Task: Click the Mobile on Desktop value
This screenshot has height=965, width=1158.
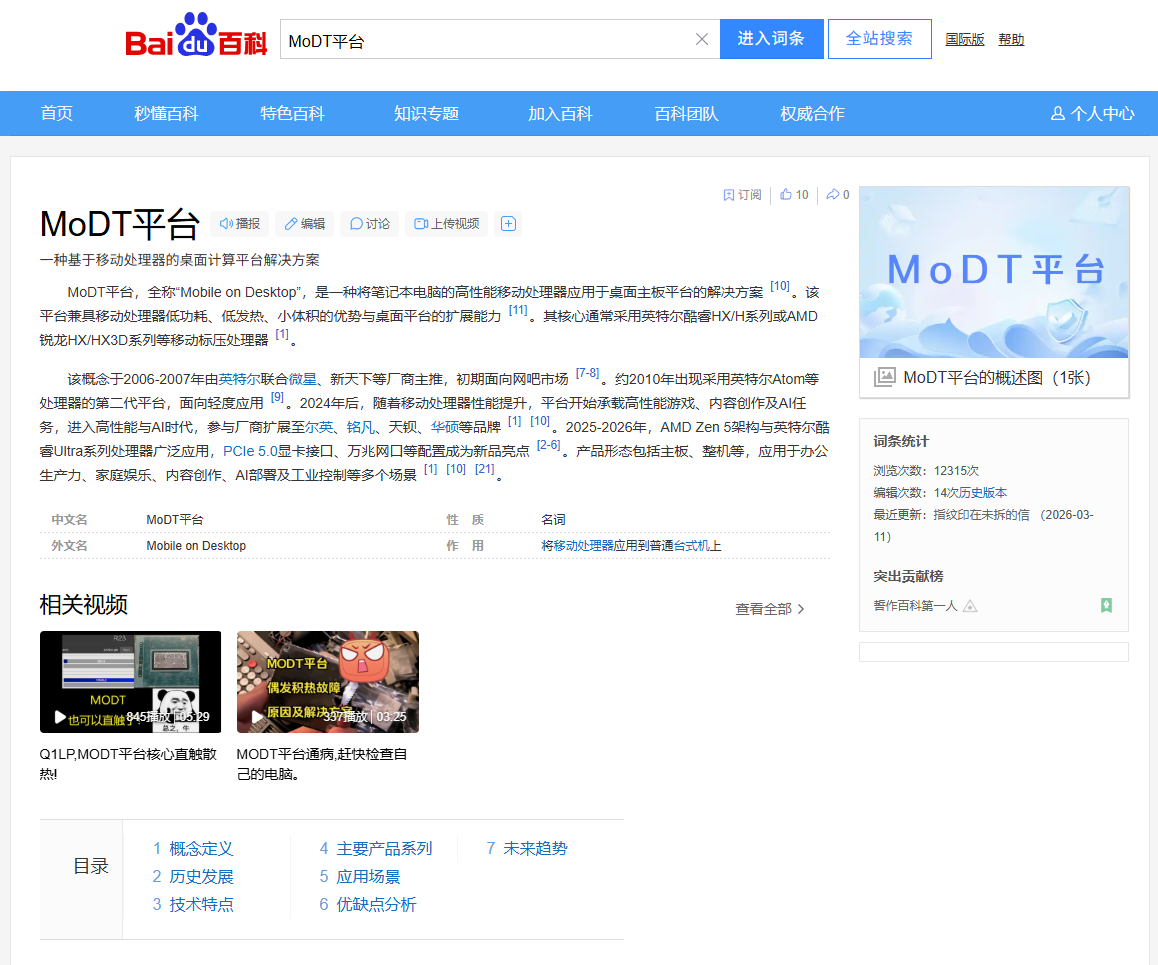Action: pos(196,546)
